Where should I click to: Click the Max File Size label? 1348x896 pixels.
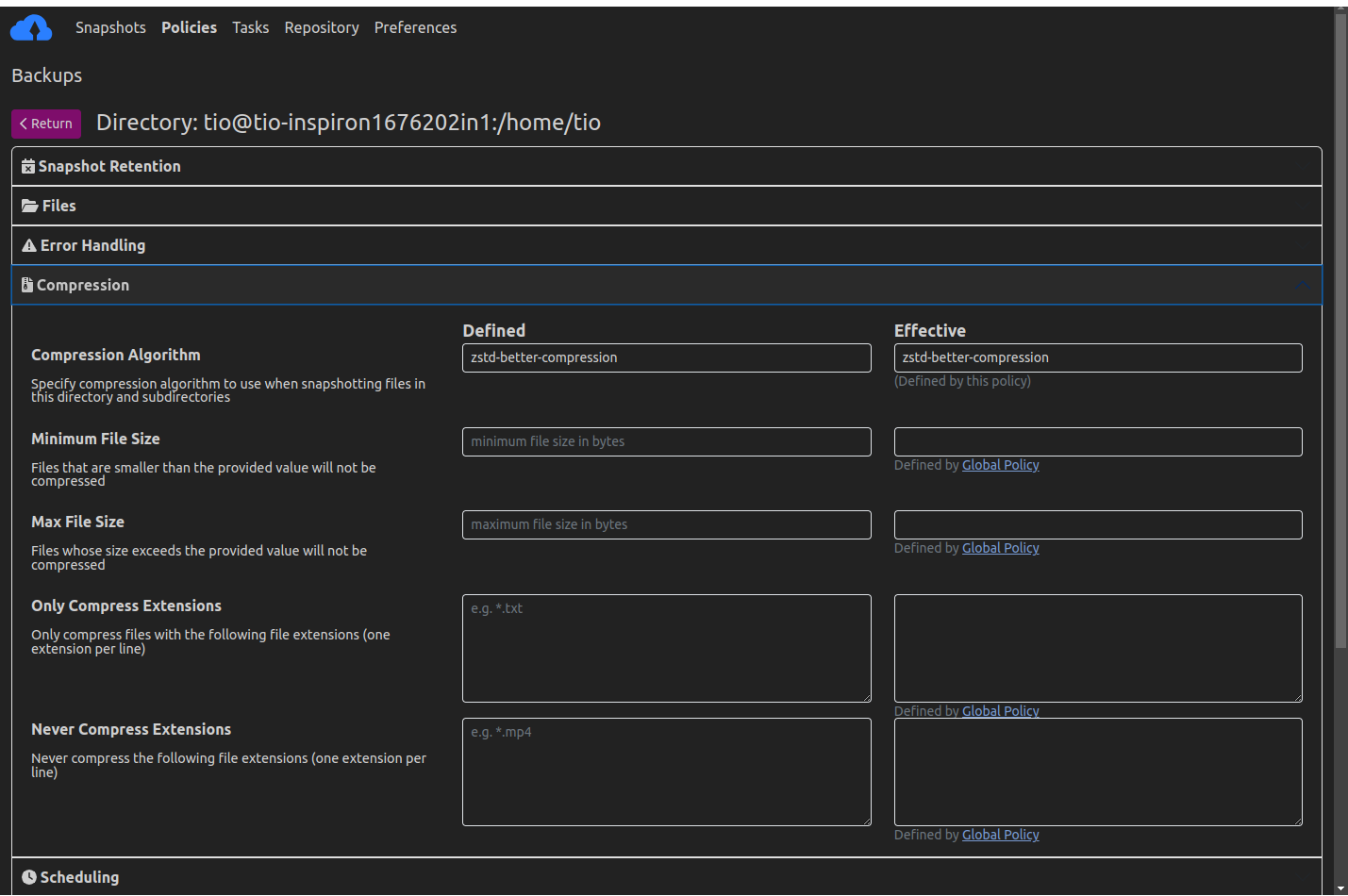pyautogui.click(x=77, y=522)
